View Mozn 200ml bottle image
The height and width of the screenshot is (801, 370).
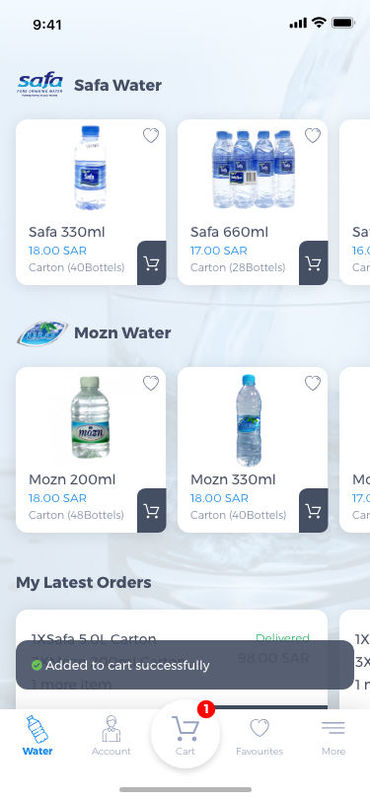coord(90,417)
